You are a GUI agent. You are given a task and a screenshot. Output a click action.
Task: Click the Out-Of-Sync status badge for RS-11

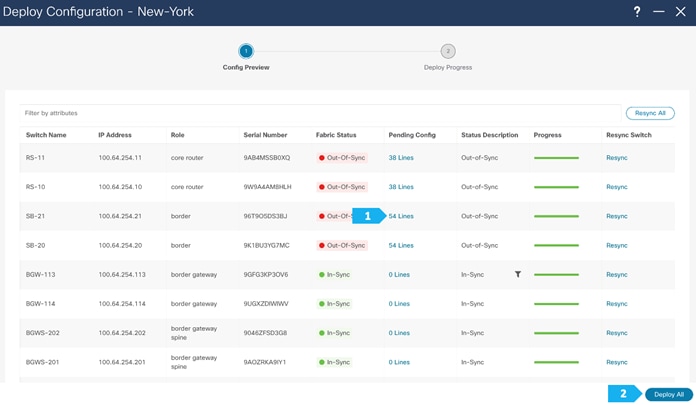342,158
